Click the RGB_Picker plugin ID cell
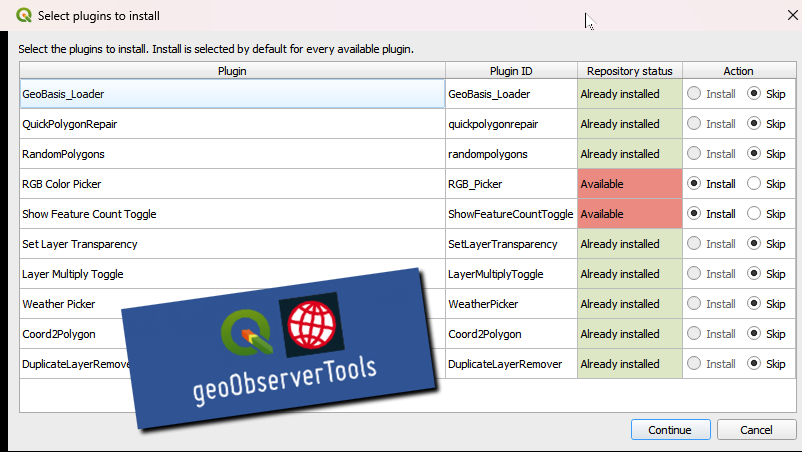 pos(511,184)
